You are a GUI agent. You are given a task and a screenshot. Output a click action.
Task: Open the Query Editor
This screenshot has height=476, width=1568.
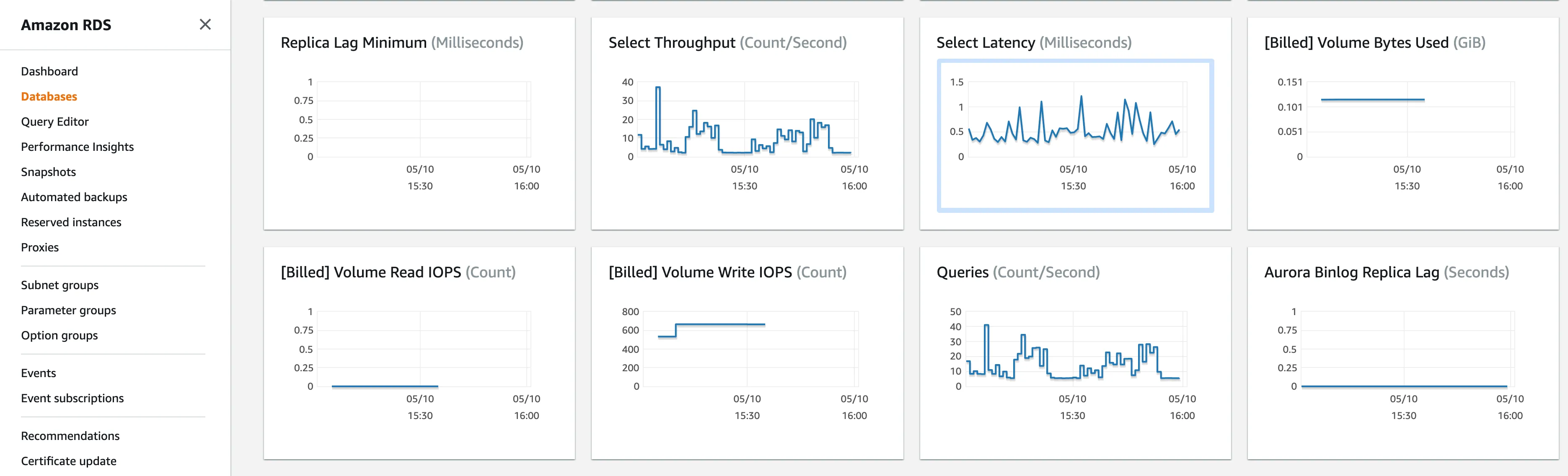(55, 122)
